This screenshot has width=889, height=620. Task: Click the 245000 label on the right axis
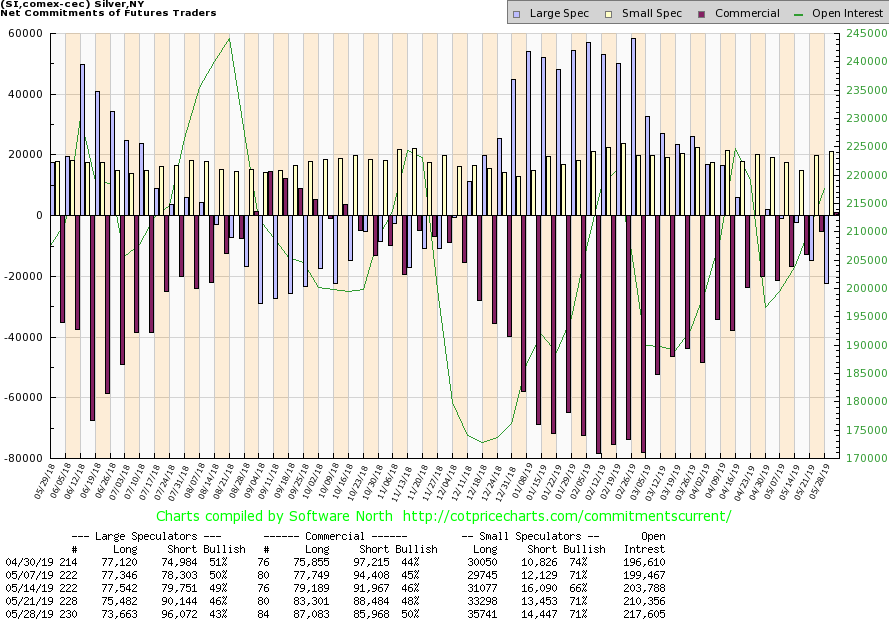tap(862, 33)
